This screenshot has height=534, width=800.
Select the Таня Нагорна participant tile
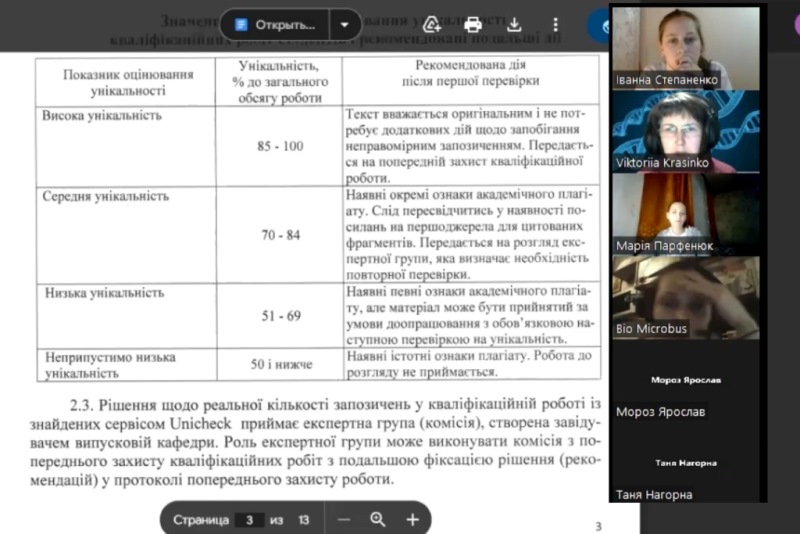686,463
